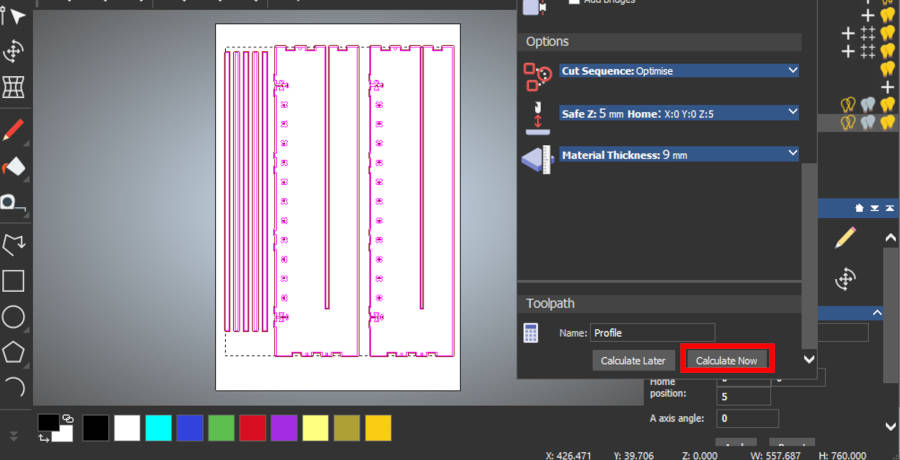900x460 pixels.
Task: Pick the blue colour swatch
Action: (190, 428)
